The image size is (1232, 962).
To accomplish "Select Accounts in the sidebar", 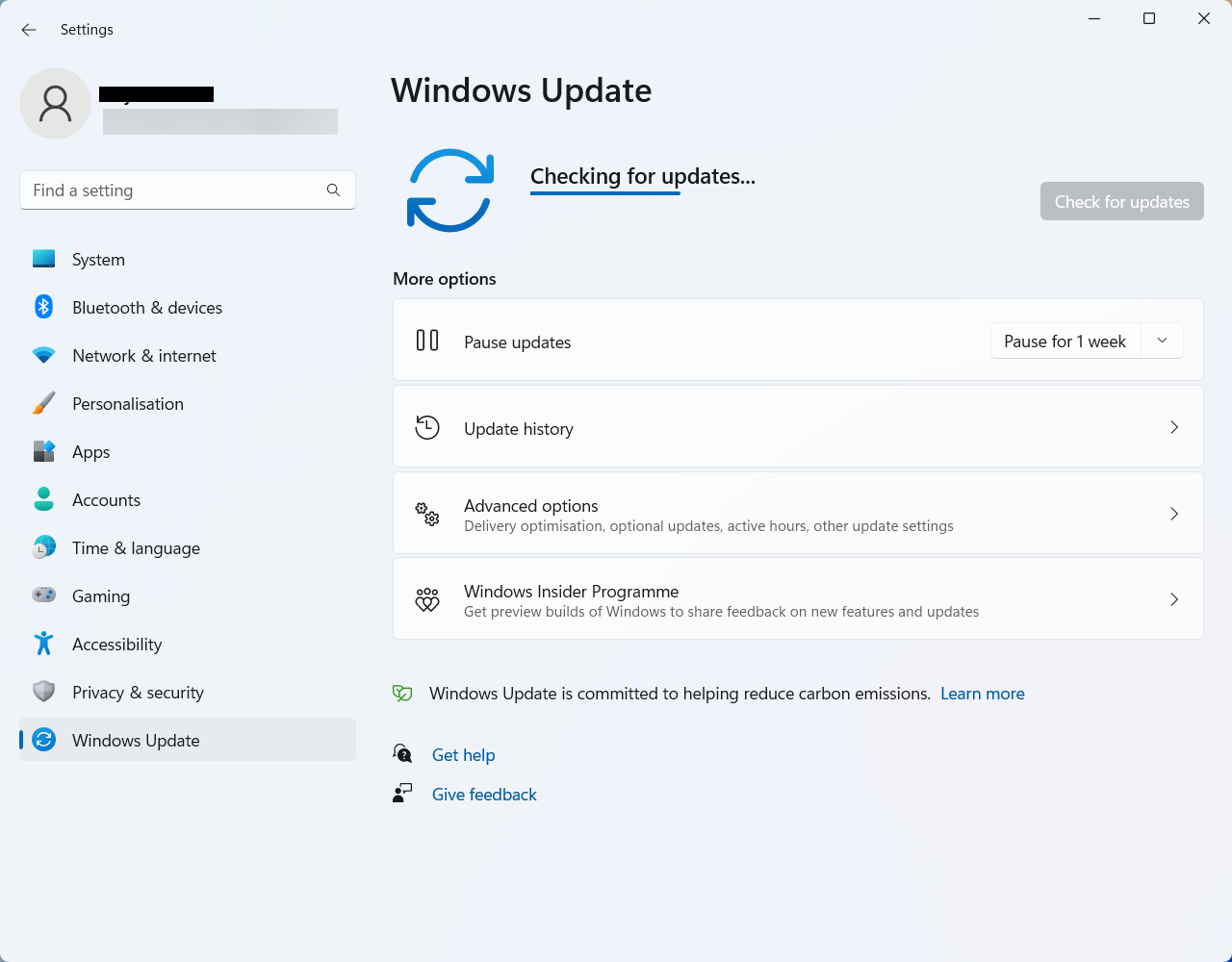I will [x=188, y=499].
